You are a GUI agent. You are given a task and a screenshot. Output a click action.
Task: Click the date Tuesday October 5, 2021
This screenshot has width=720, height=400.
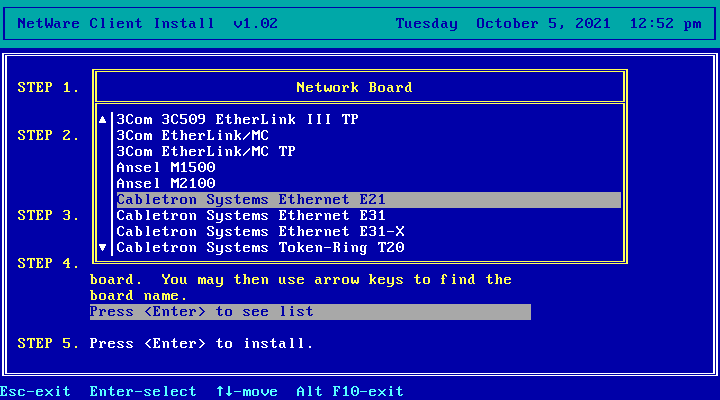(503, 23)
